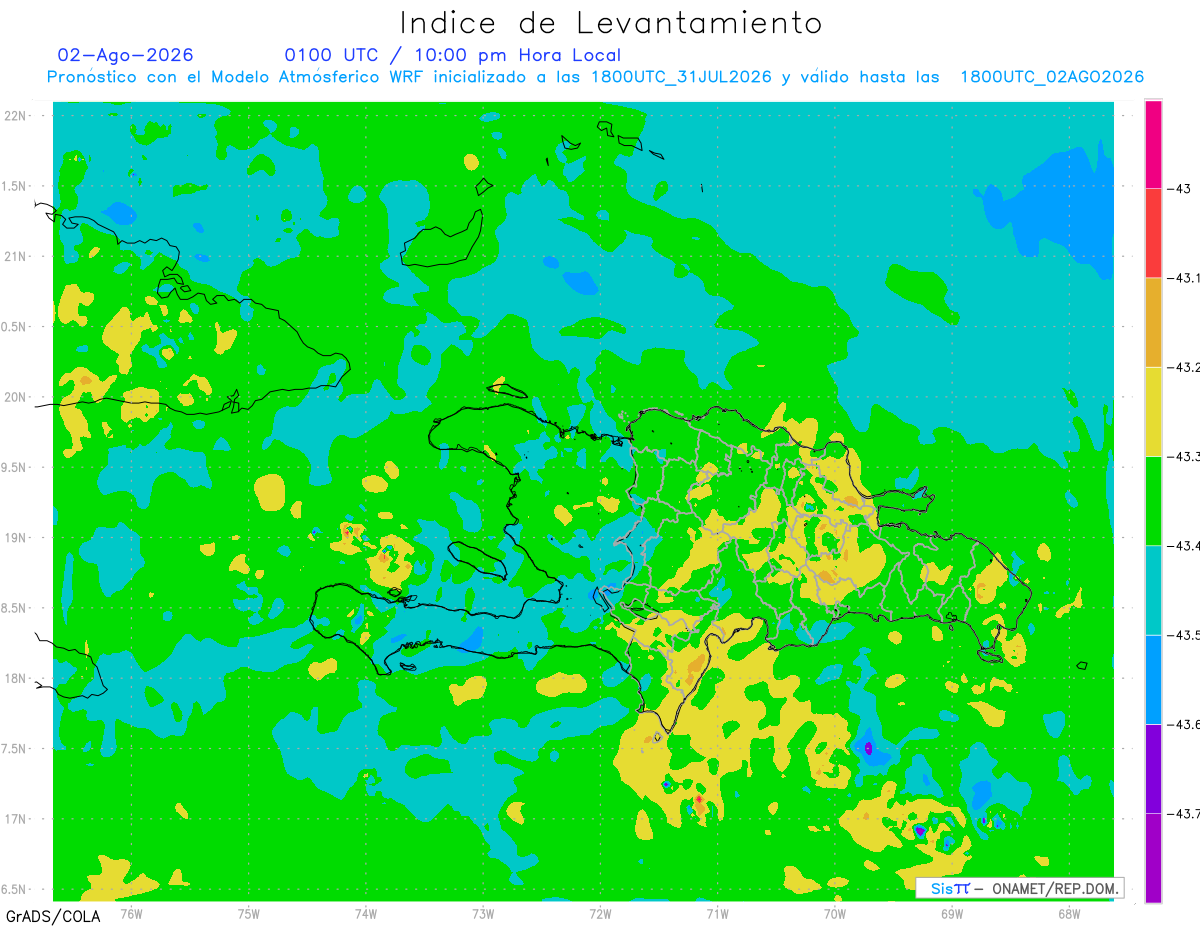Click the legend value '-43.1'
The width and height of the screenshot is (1200, 927).
point(1183,278)
